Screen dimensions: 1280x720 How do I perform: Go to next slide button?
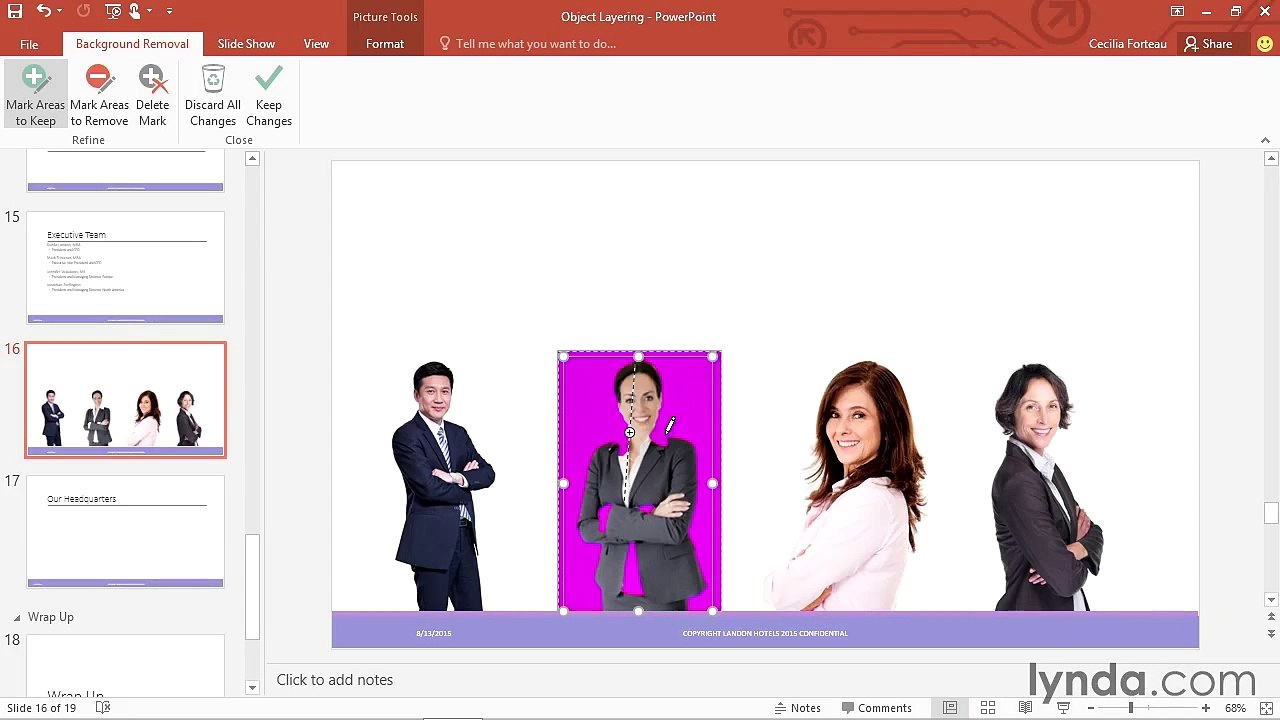[1271, 634]
